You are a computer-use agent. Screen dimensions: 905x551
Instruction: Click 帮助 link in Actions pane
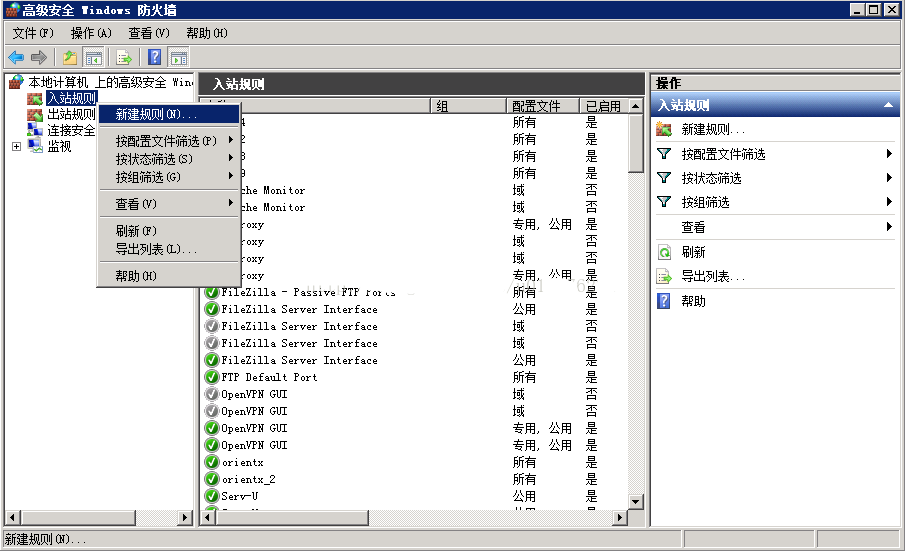pyautogui.click(x=693, y=301)
